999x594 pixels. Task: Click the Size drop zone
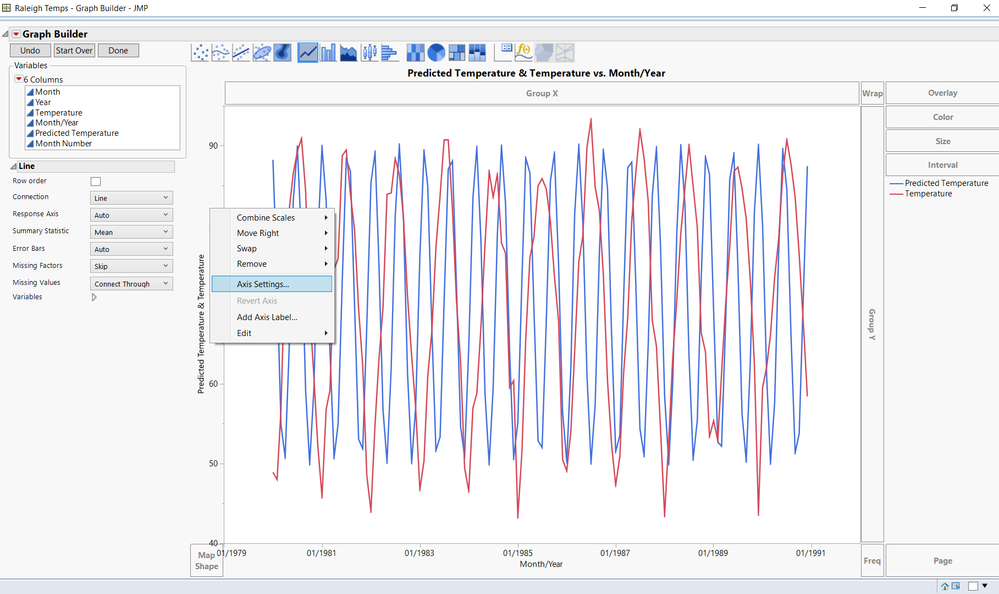[x=942, y=141]
